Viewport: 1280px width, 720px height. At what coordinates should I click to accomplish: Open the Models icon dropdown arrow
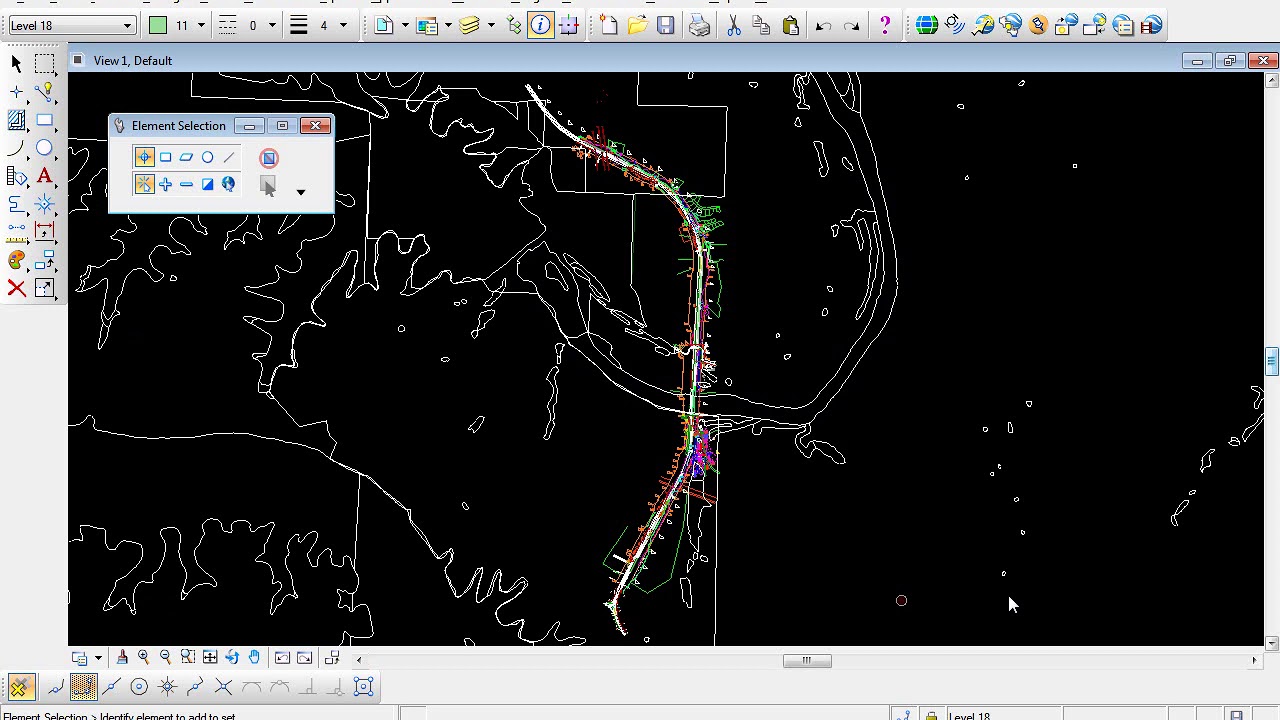coord(405,25)
